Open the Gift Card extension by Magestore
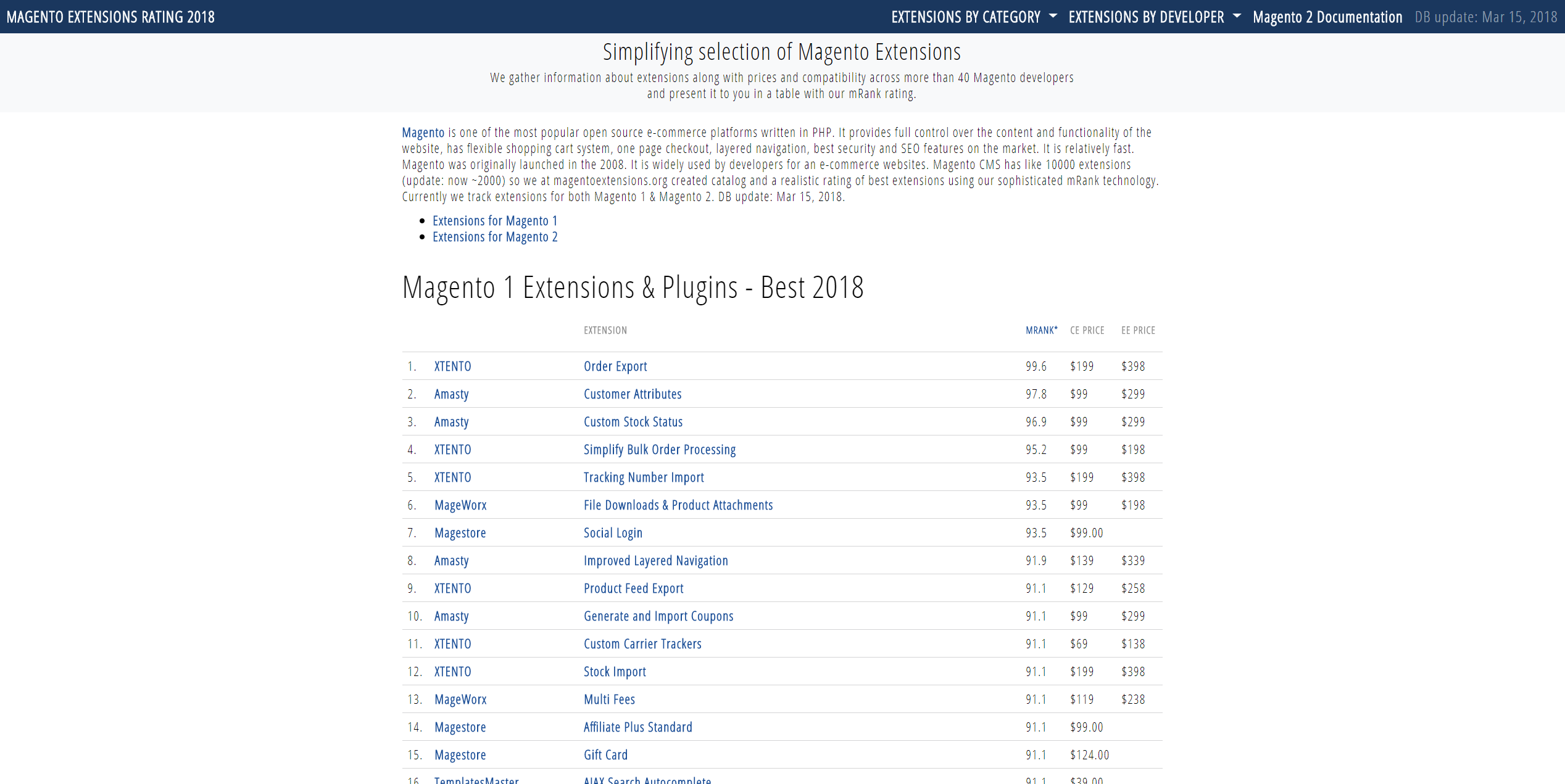 click(x=605, y=754)
